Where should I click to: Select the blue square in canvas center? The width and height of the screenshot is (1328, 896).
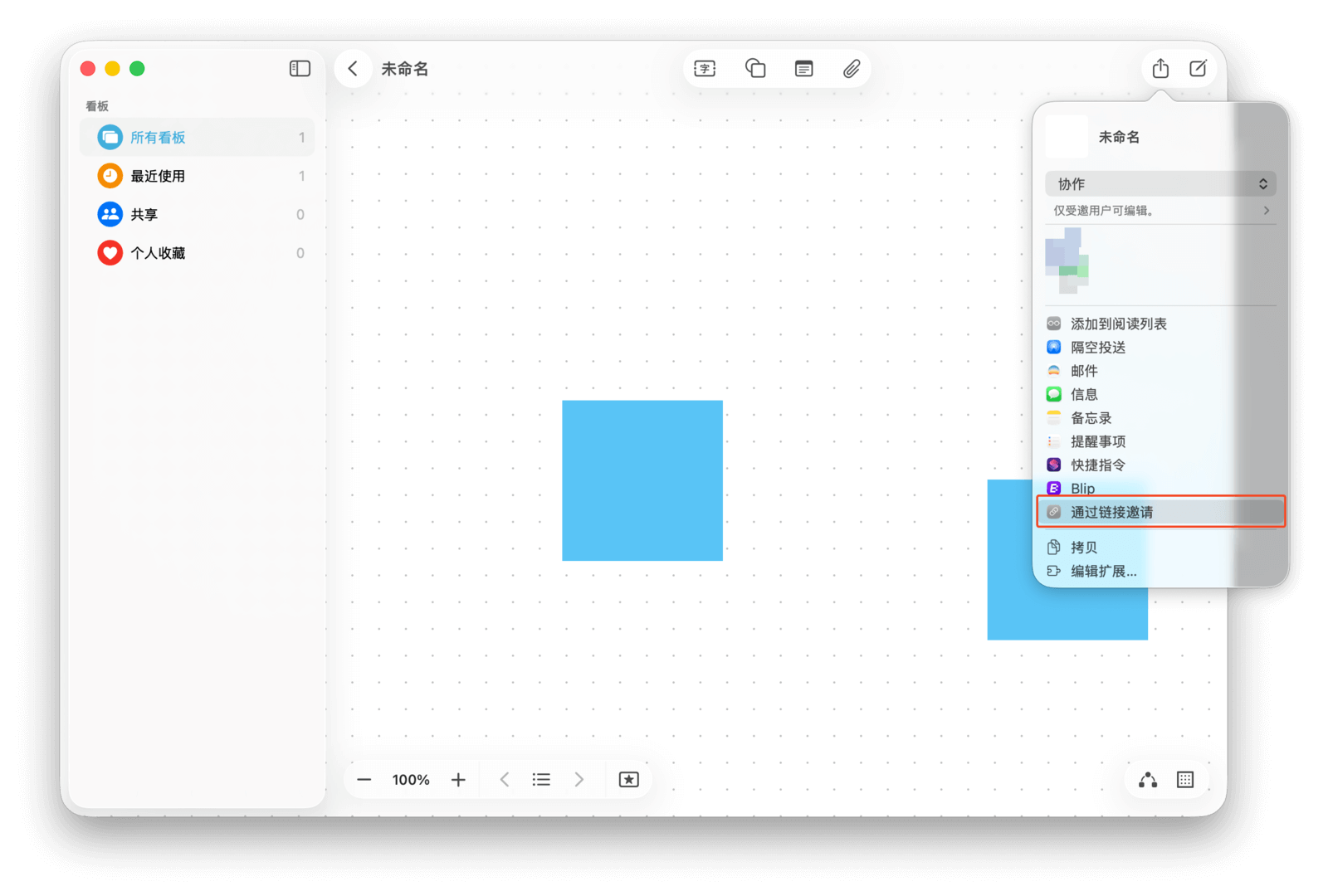coord(642,480)
